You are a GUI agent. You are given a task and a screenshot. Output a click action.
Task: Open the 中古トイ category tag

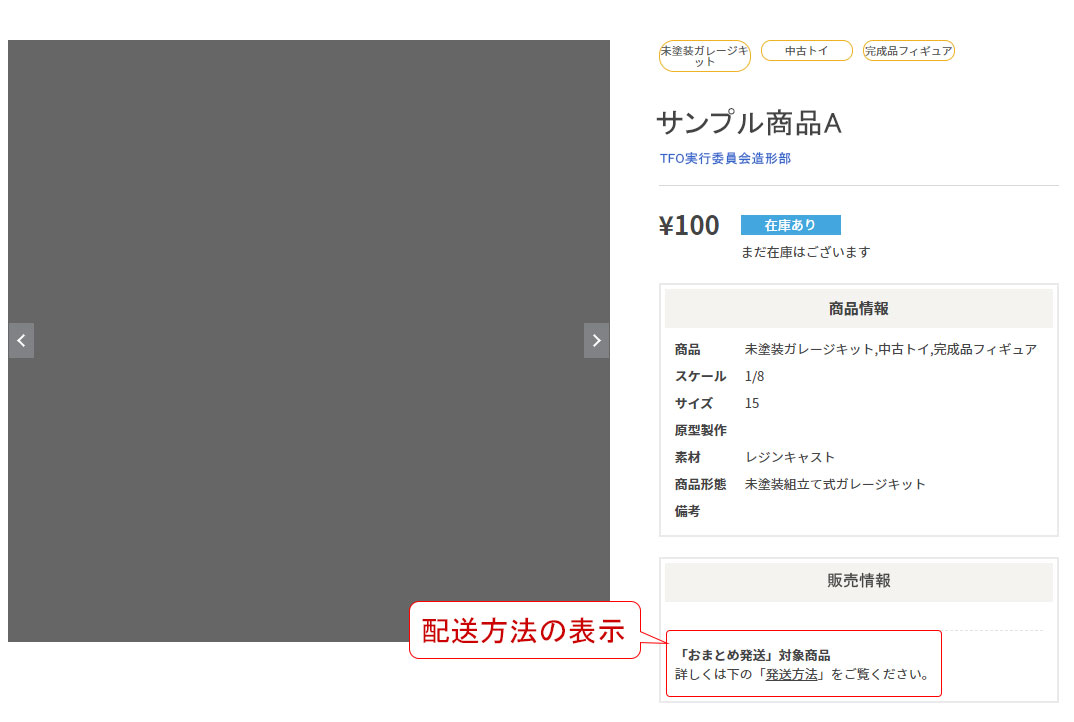(x=806, y=51)
